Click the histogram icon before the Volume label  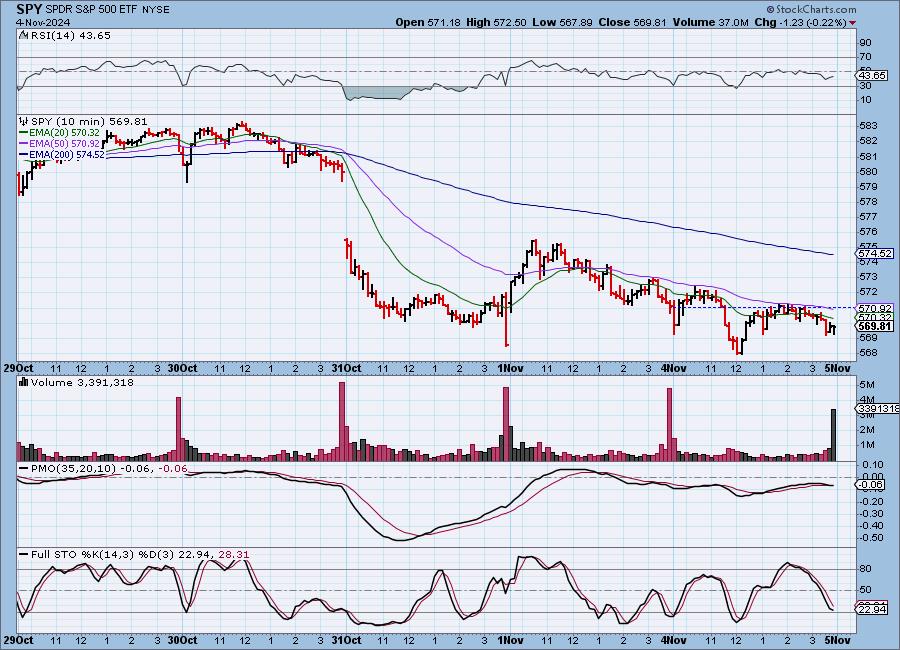(24, 382)
